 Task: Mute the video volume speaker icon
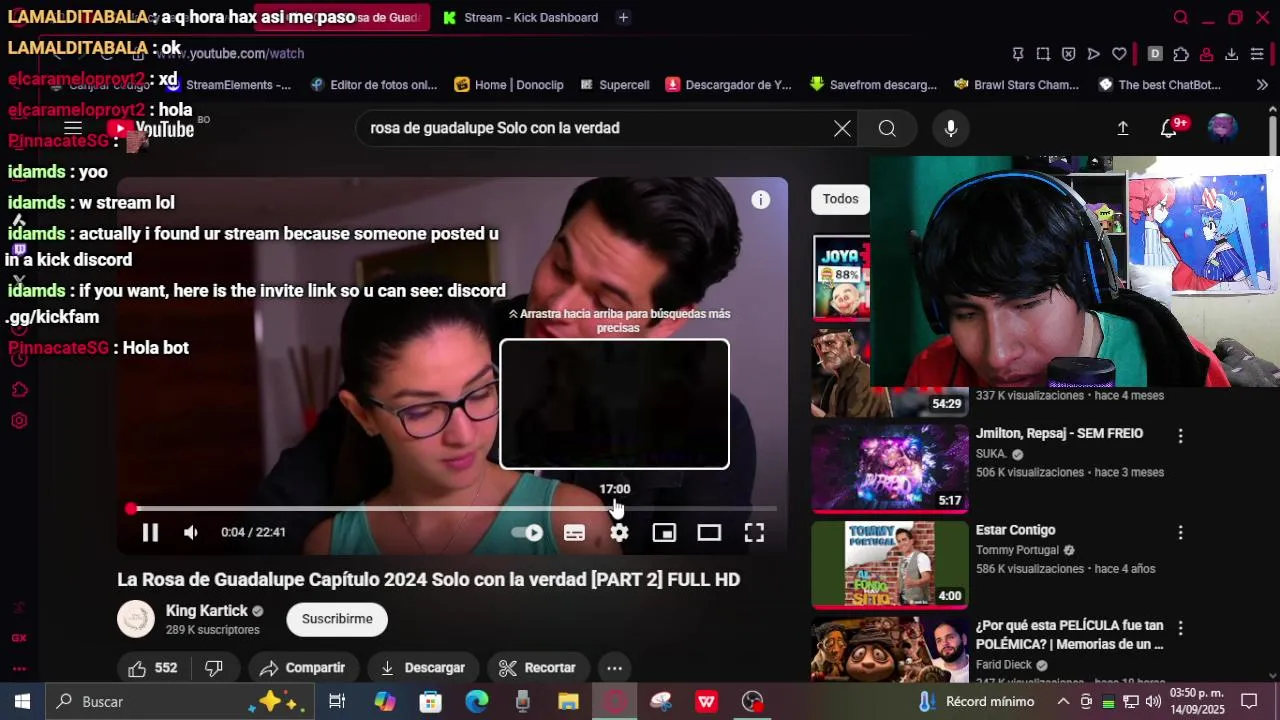(x=191, y=533)
